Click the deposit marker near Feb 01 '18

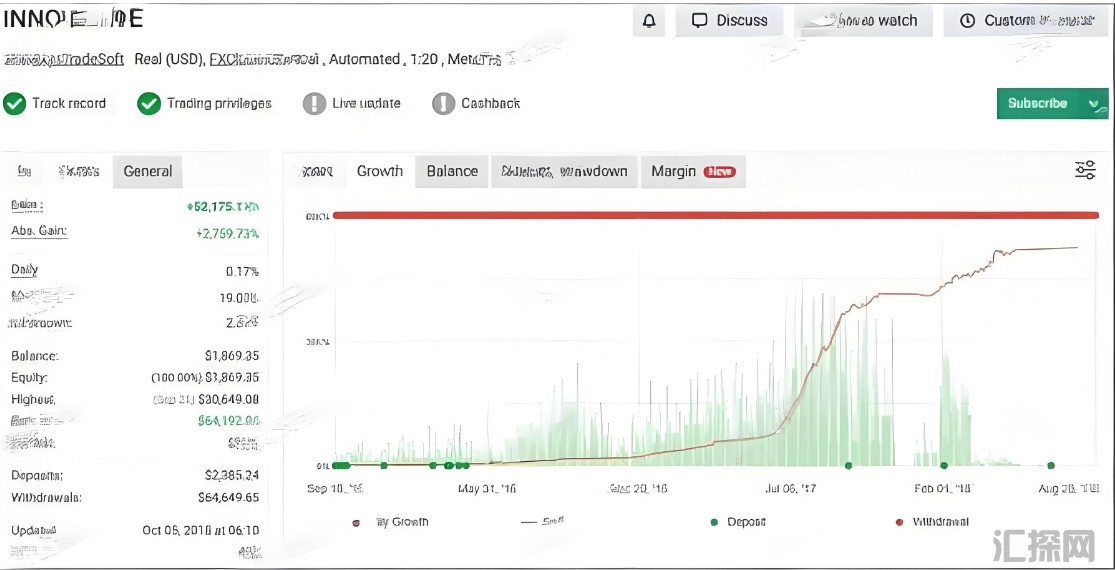click(x=943, y=465)
